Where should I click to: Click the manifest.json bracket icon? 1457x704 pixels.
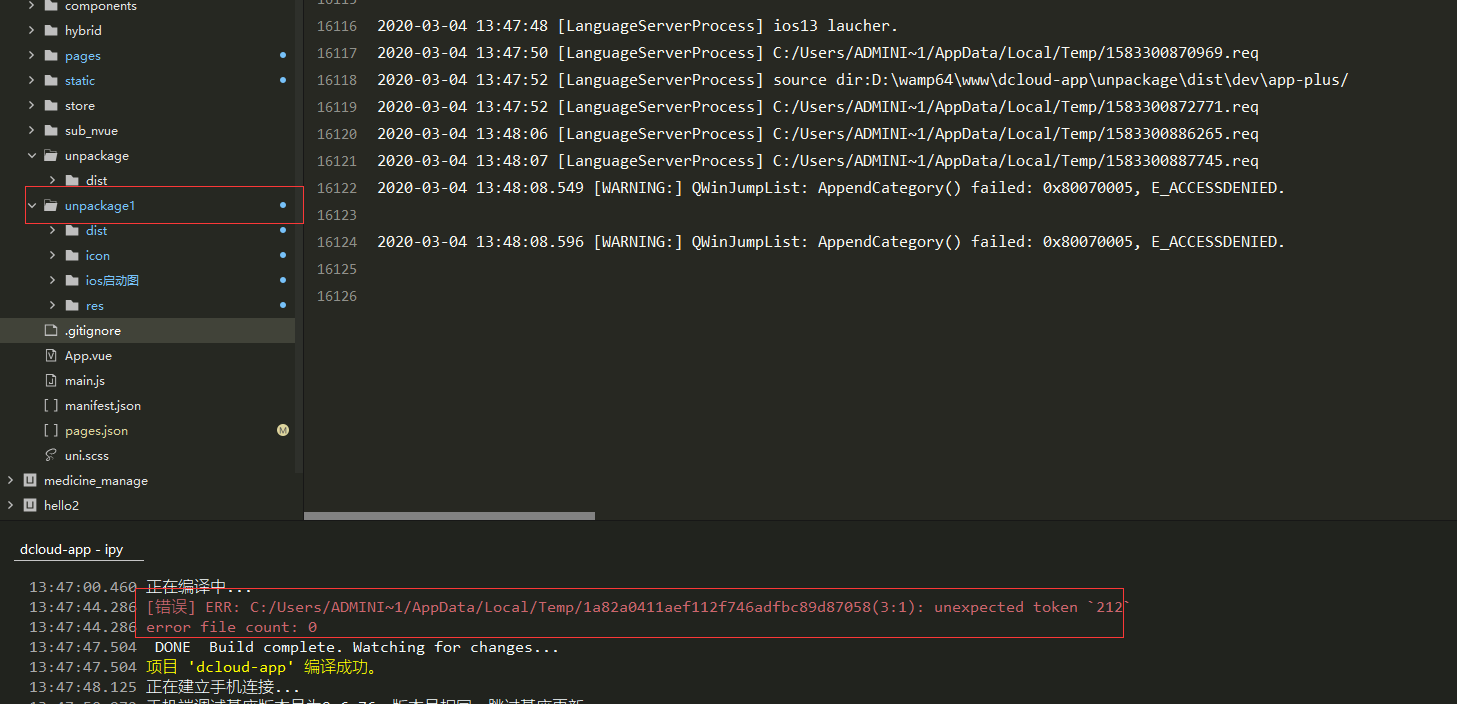[51, 406]
